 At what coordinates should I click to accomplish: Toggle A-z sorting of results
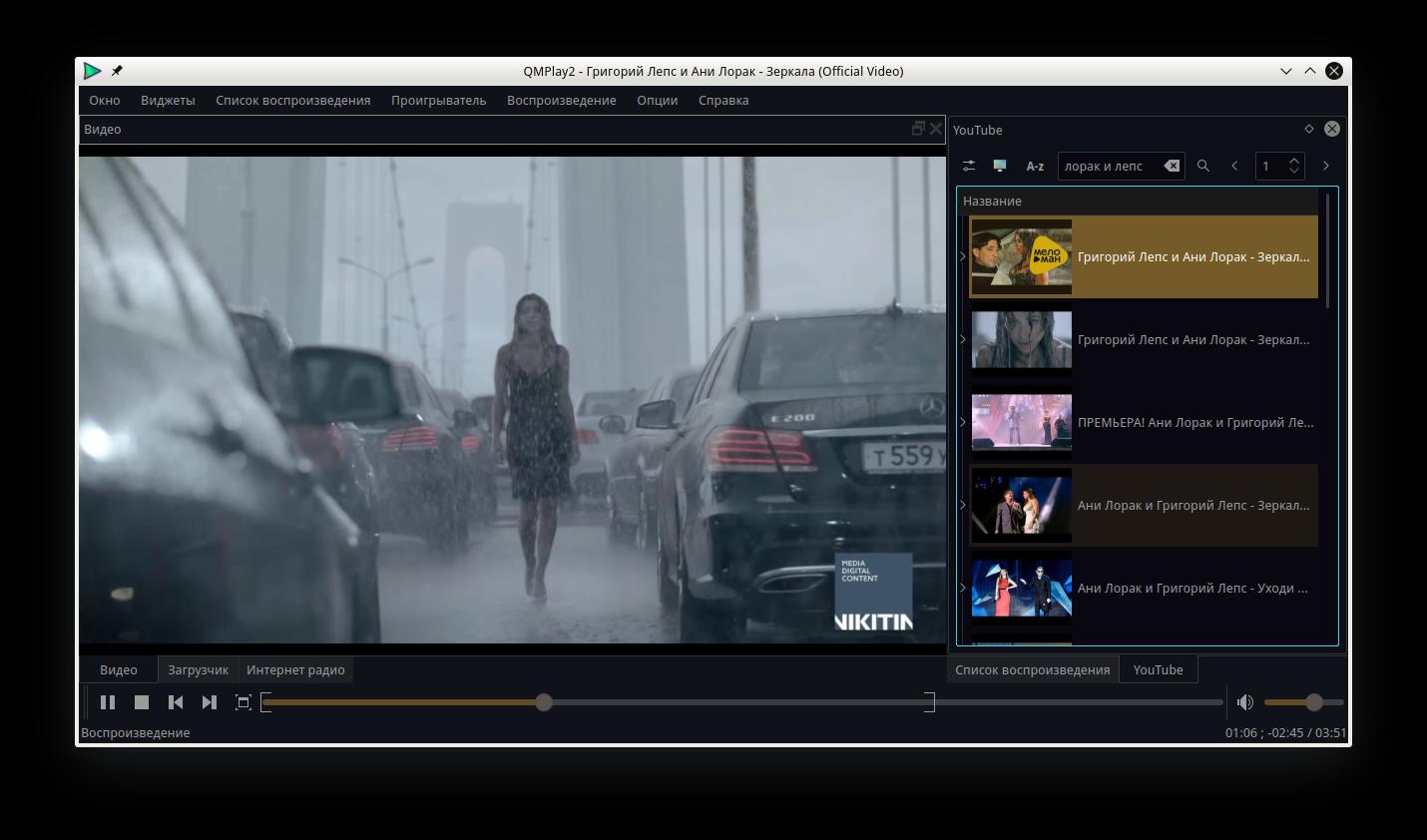[x=1035, y=167]
